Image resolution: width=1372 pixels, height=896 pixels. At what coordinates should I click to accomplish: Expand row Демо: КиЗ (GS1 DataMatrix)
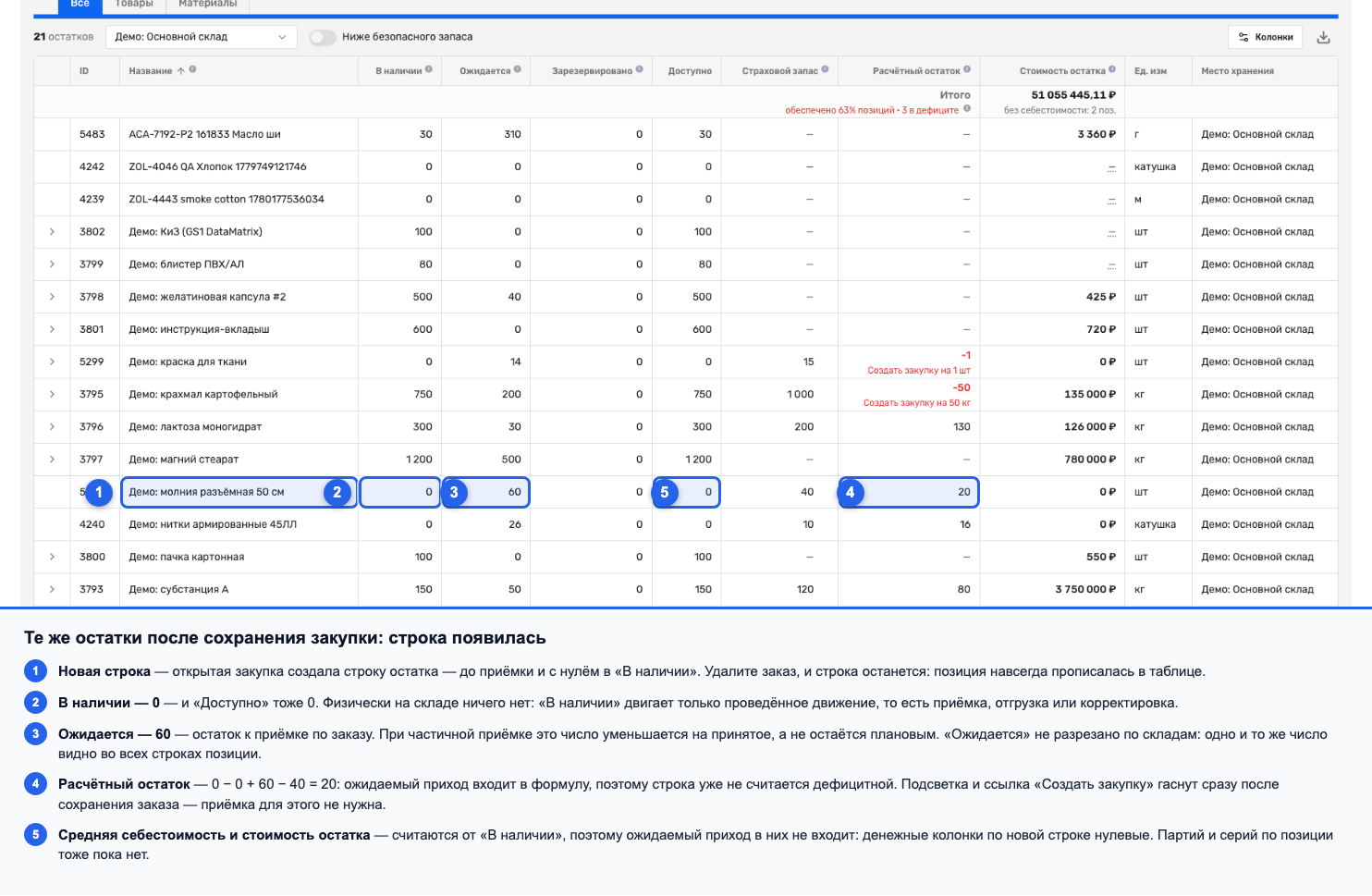click(x=52, y=232)
